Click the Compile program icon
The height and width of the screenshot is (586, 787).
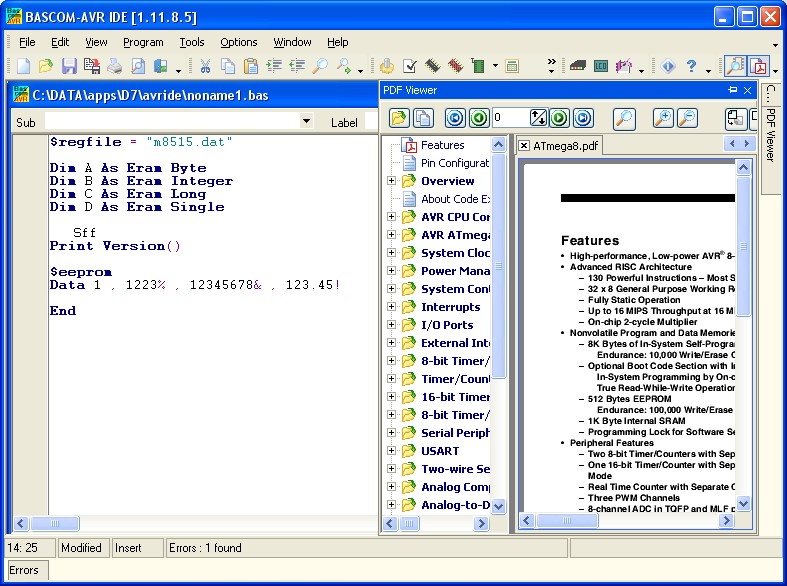point(386,66)
